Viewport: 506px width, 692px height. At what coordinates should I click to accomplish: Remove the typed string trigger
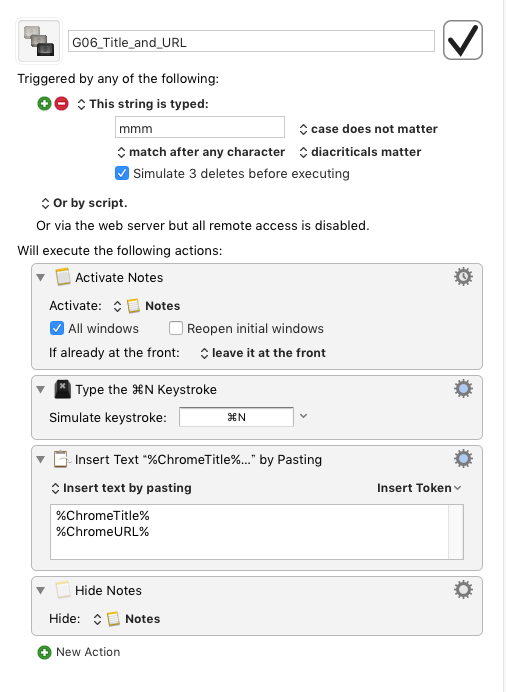tap(61, 104)
